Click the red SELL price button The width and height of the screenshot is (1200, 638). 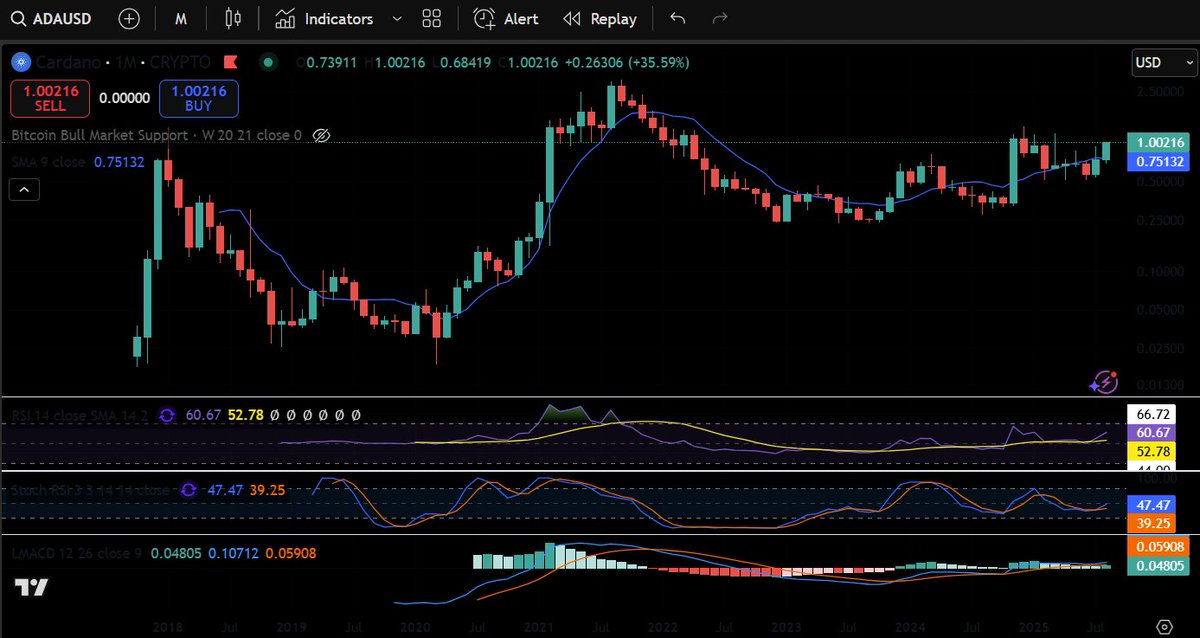coord(50,98)
